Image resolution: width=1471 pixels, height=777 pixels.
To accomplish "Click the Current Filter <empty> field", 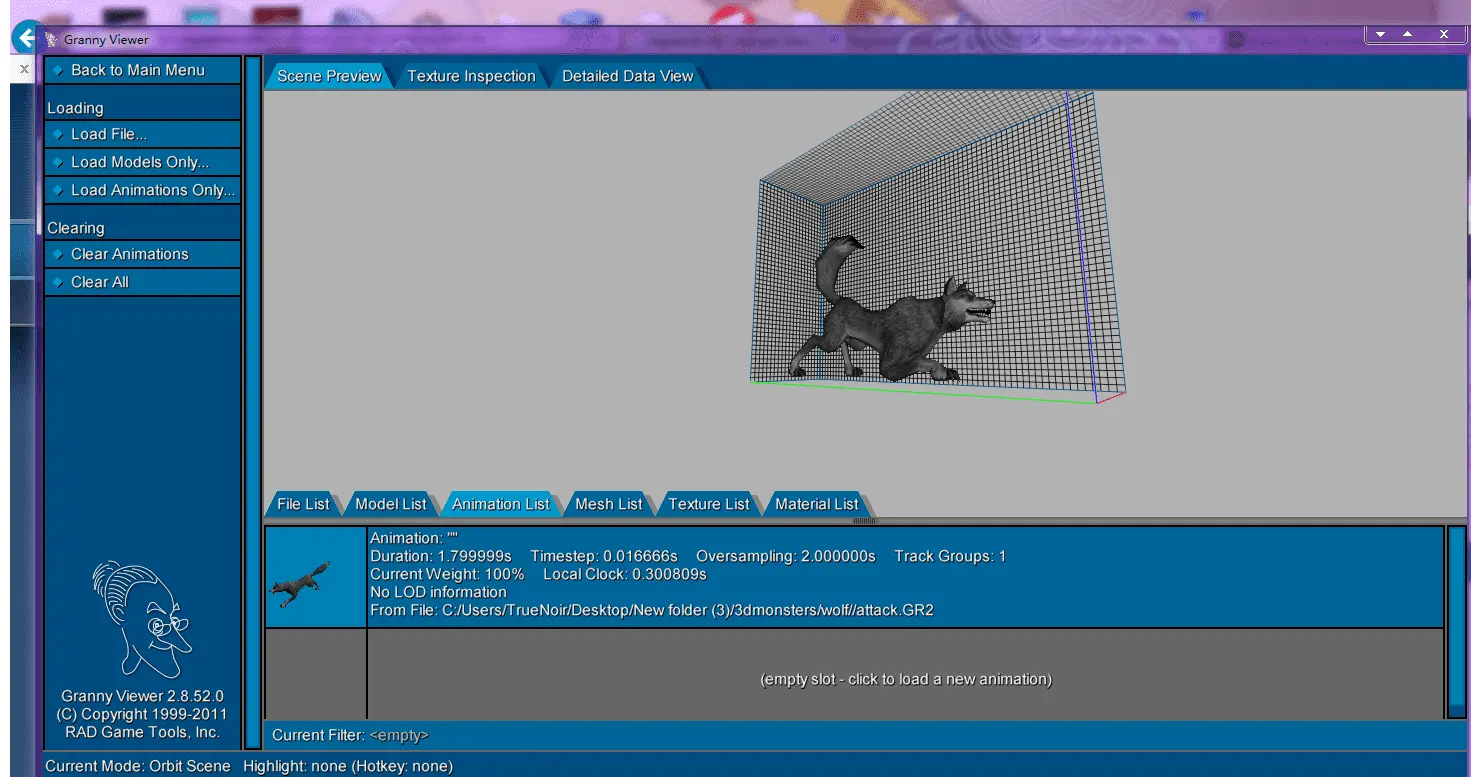I will click(399, 735).
